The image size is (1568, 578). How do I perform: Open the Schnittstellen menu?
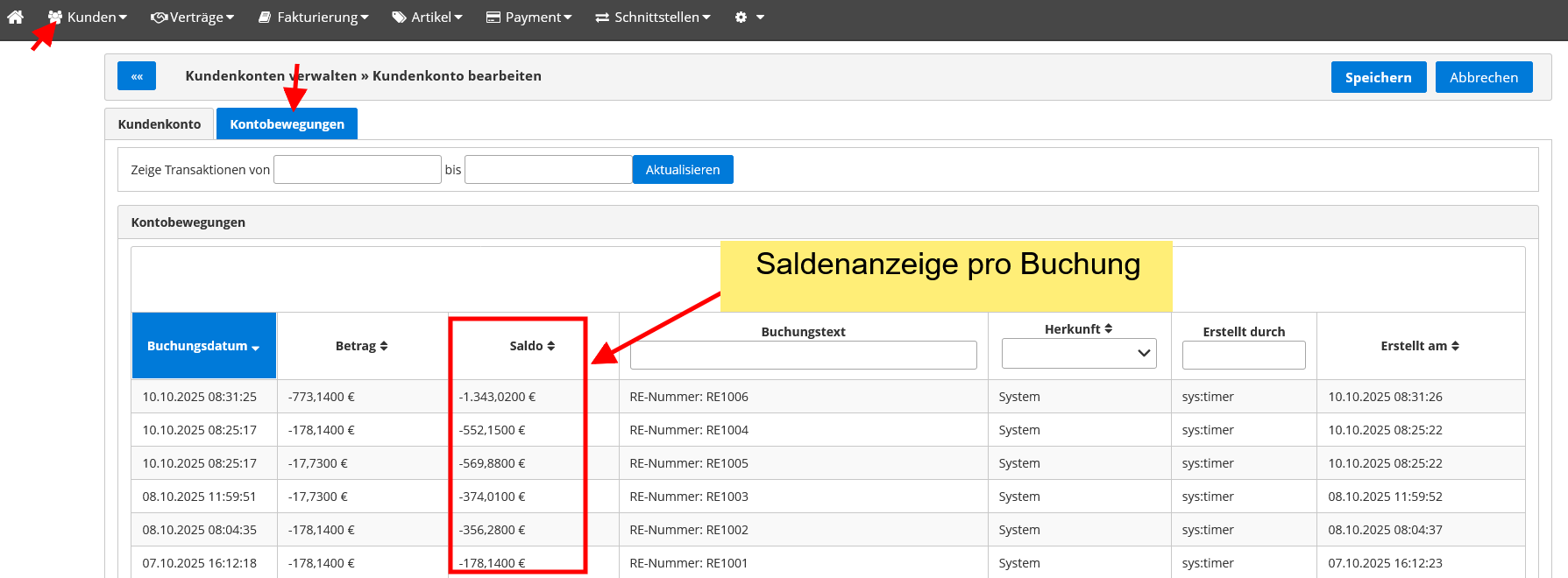653,17
